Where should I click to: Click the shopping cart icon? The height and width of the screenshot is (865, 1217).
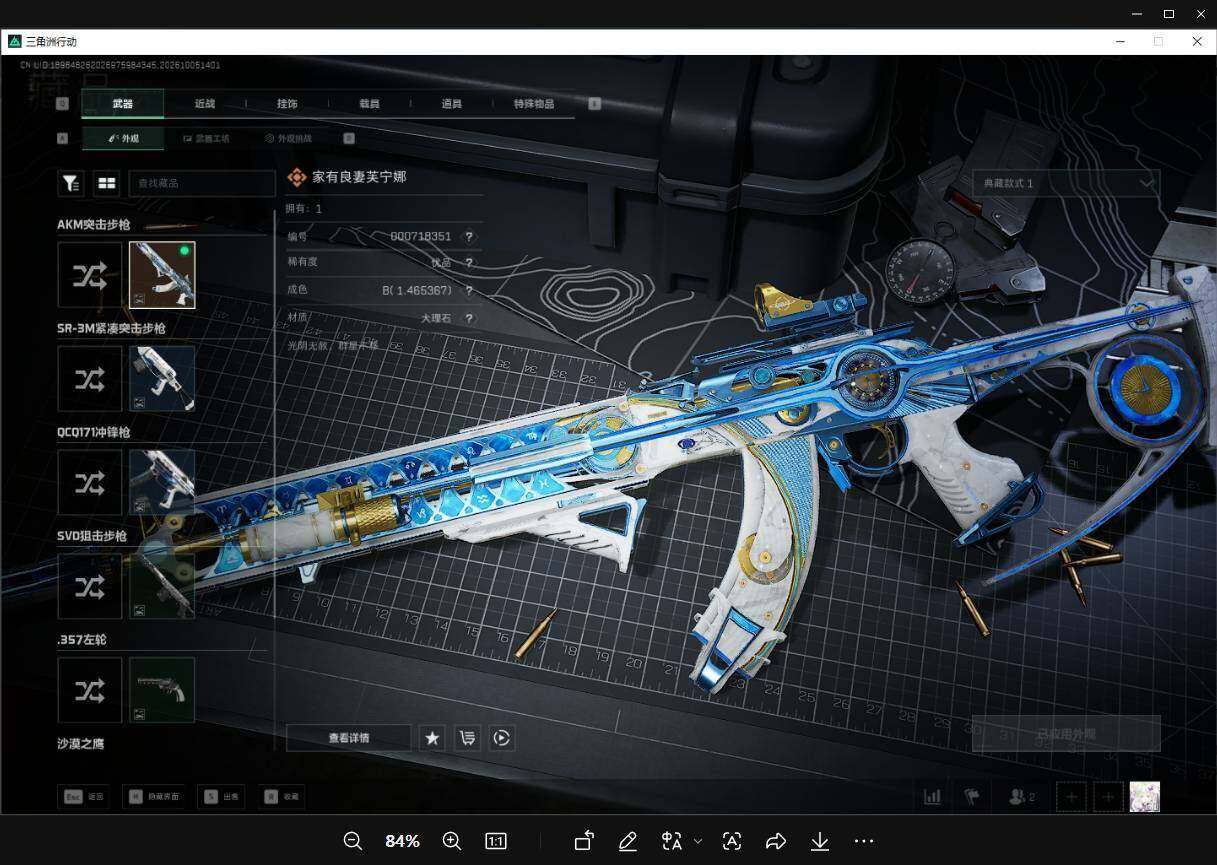[x=467, y=738]
